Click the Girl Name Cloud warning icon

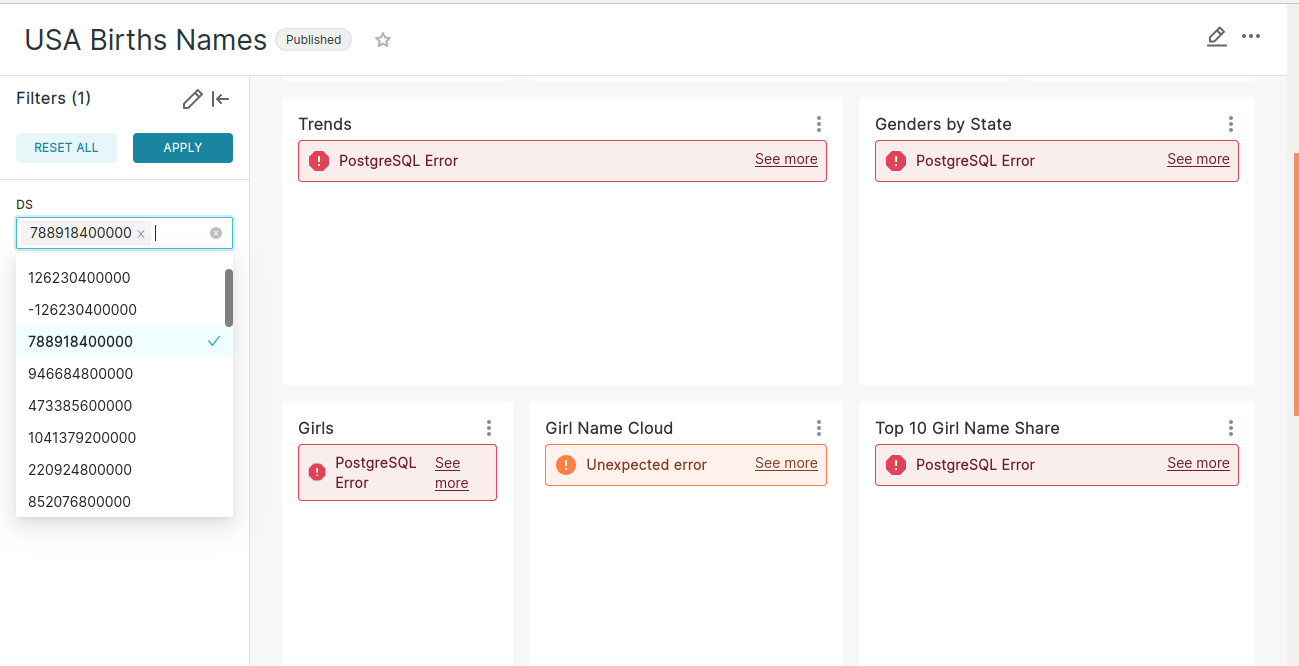click(x=566, y=465)
